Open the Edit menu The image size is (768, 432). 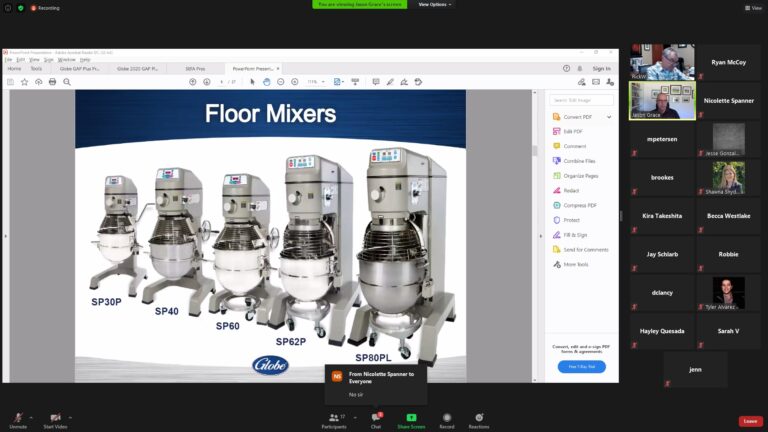(x=21, y=60)
